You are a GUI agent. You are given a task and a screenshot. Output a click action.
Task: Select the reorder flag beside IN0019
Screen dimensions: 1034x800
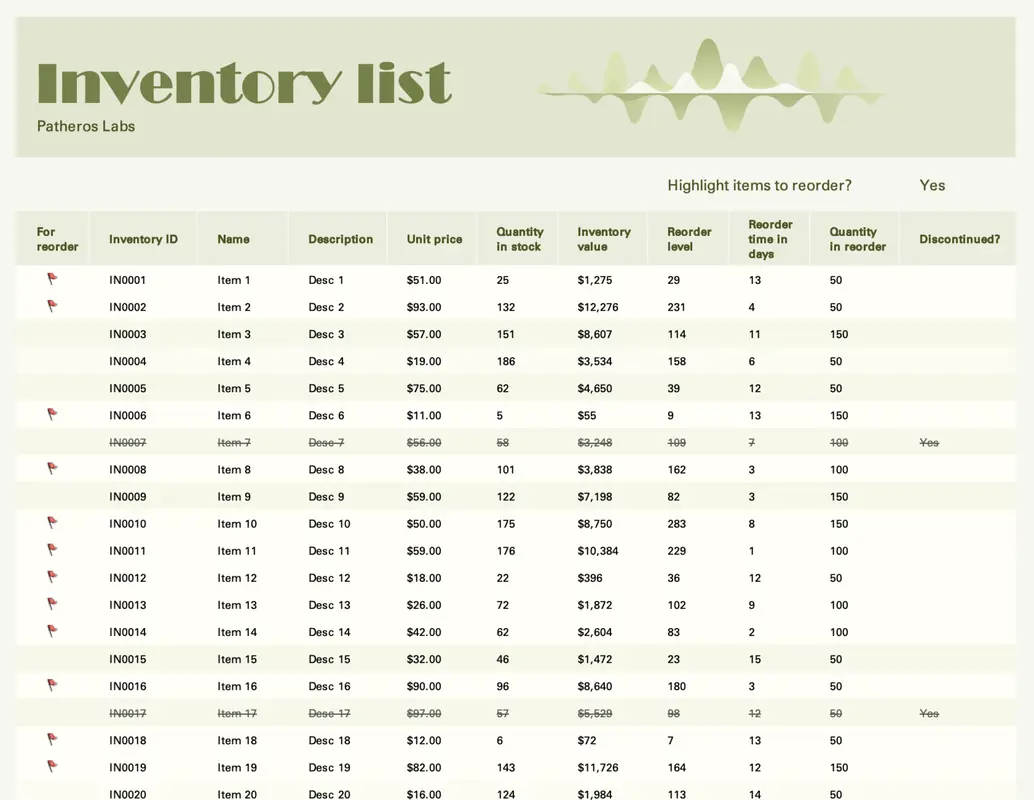tap(52, 767)
